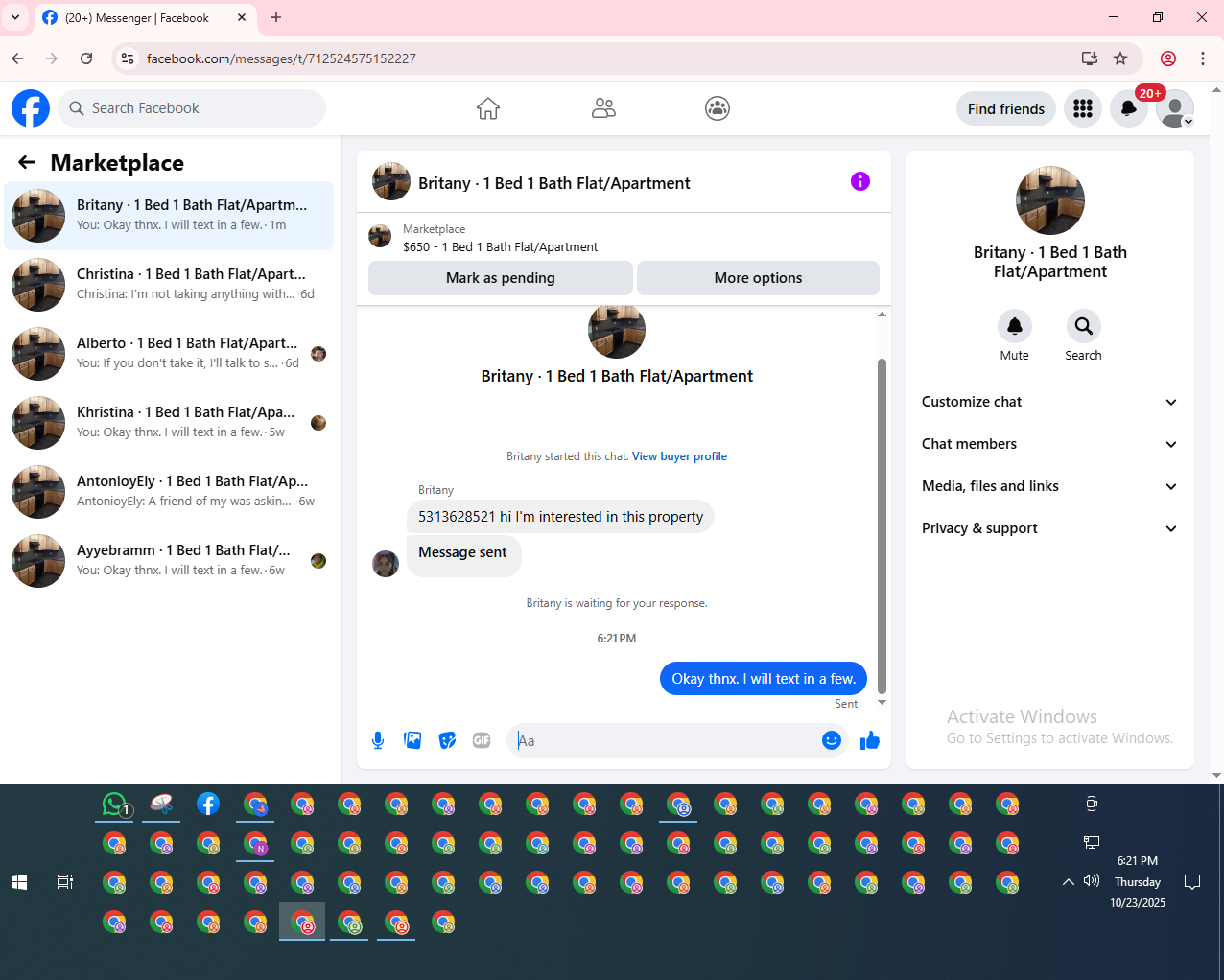Open a new browser tab
This screenshot has width=1224, height=980.
coord(276,17)
